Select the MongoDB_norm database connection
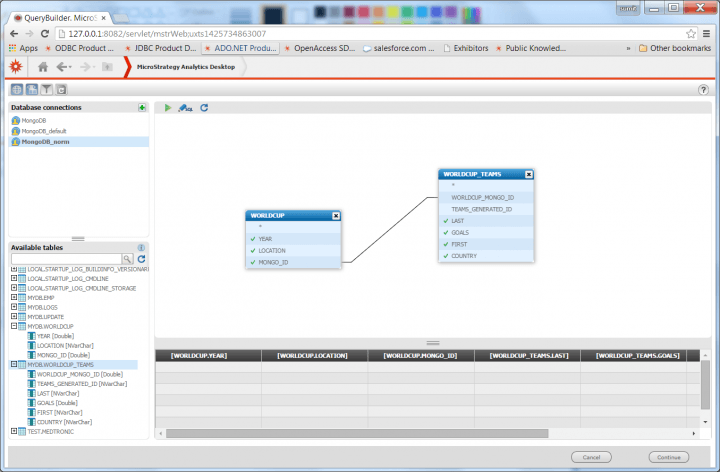 pos(79,142)
